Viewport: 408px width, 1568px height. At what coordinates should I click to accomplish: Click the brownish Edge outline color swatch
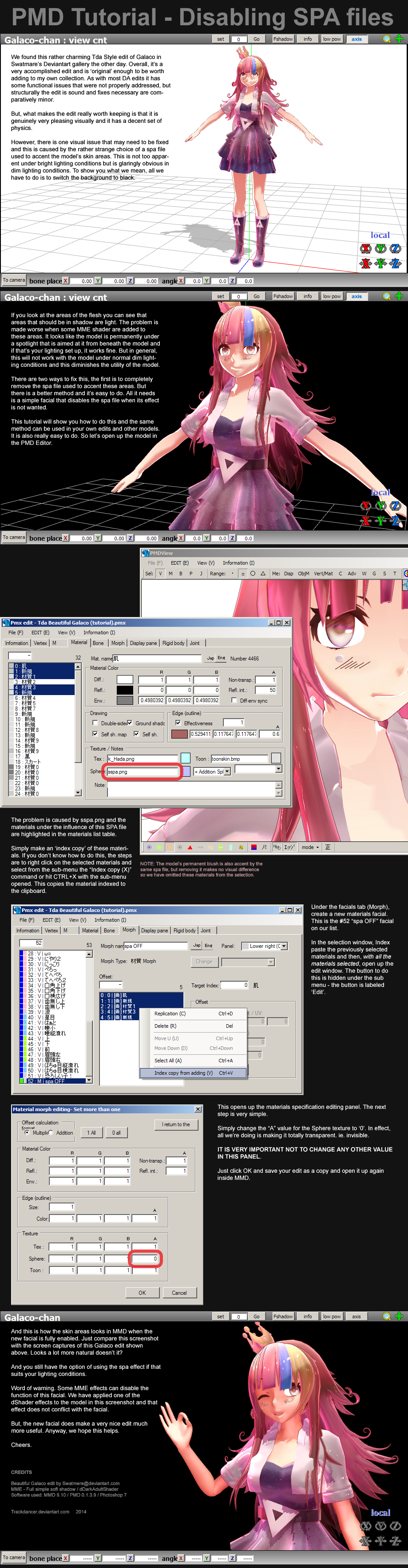point(180,734)
